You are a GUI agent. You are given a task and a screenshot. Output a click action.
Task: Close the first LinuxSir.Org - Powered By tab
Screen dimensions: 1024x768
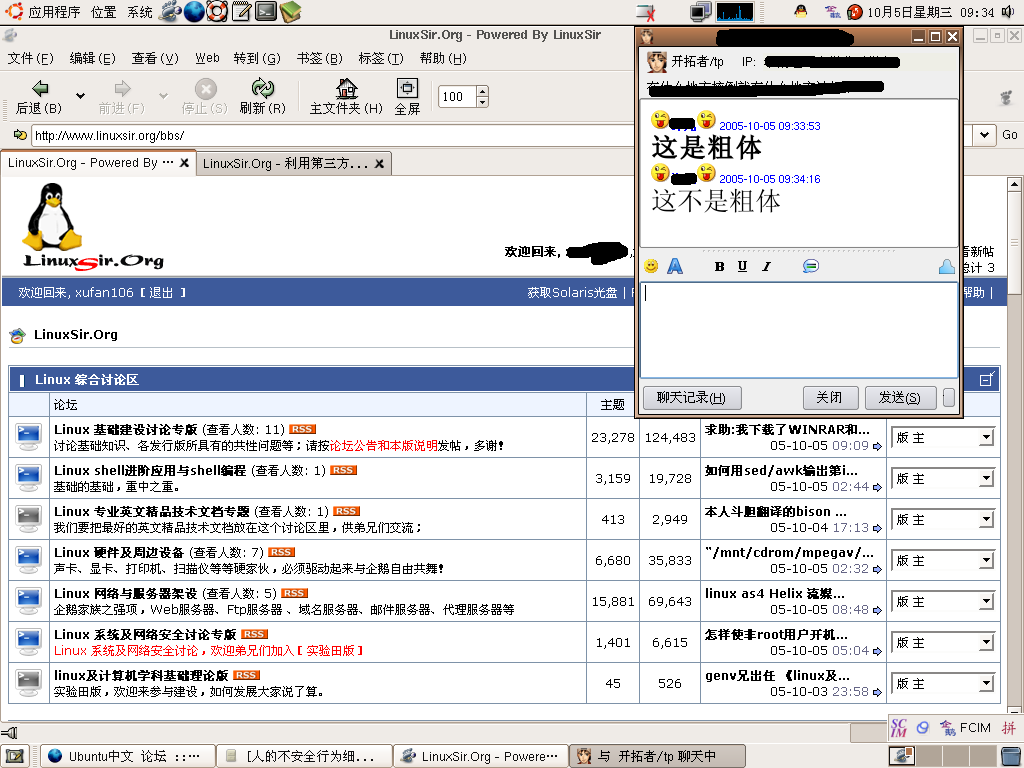[x=185, y=163]
